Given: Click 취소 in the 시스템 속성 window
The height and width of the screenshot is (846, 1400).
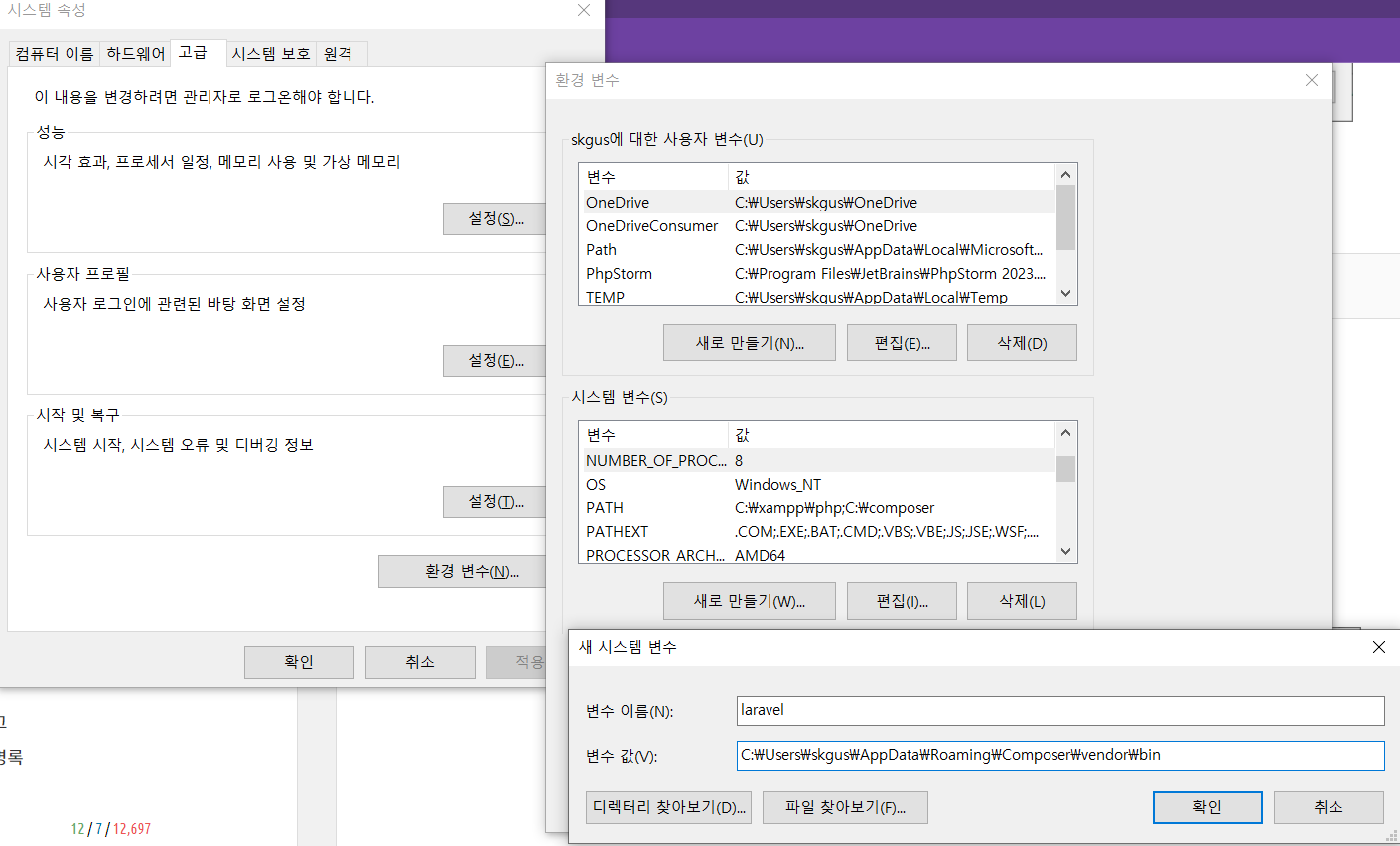Looking at the screenshot, I should pos(420,662).
